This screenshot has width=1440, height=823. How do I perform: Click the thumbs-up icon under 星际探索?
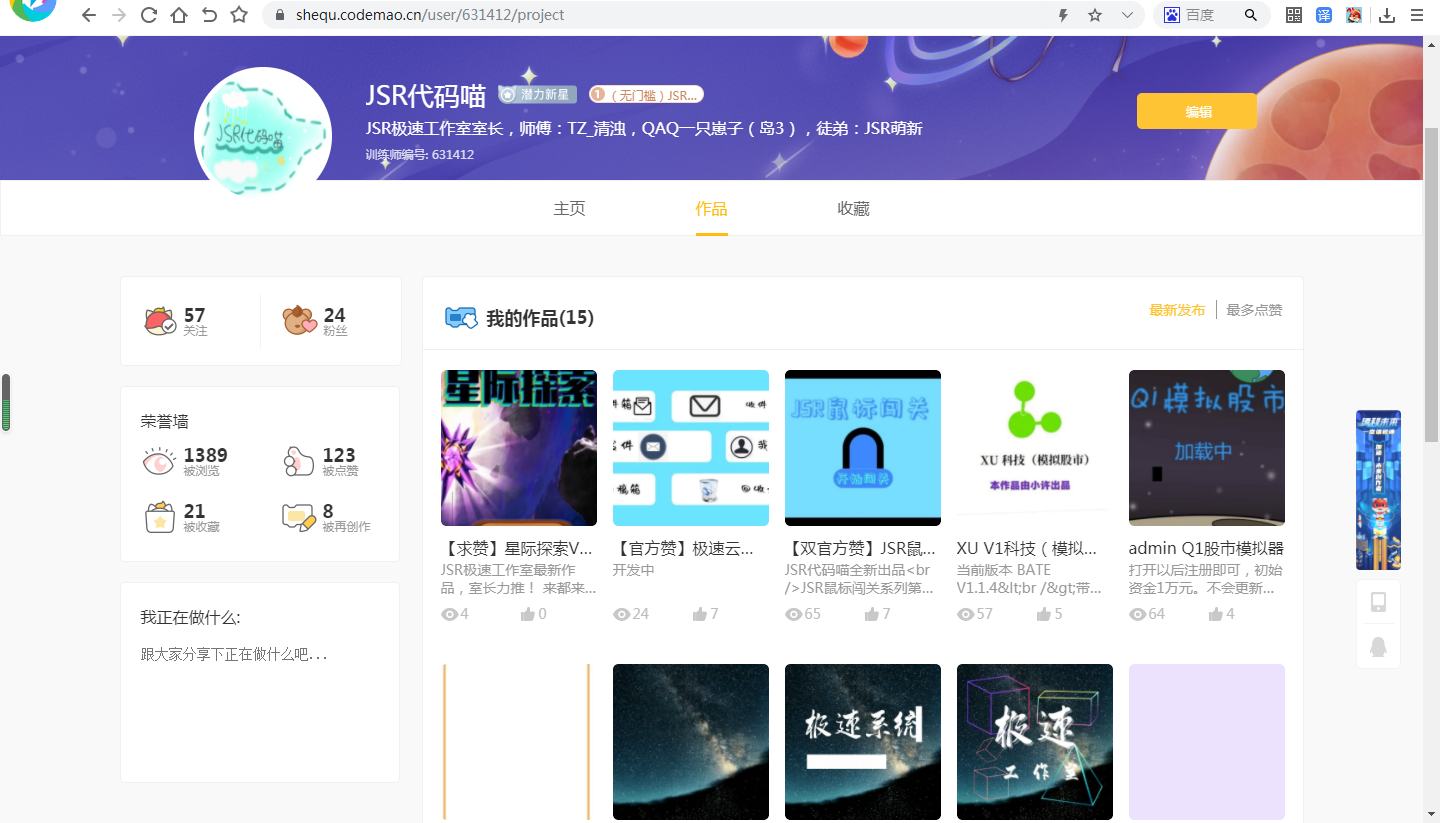coord(527,614)
